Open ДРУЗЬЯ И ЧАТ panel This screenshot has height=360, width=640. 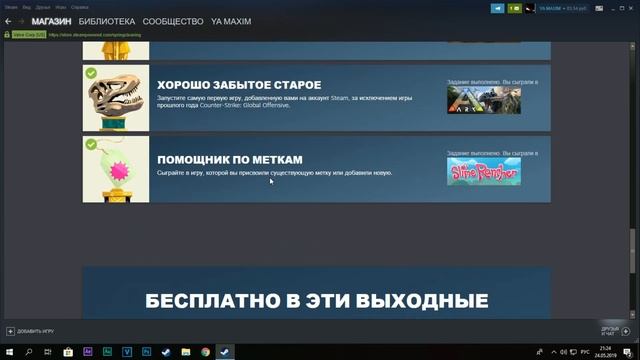point(610,331)
